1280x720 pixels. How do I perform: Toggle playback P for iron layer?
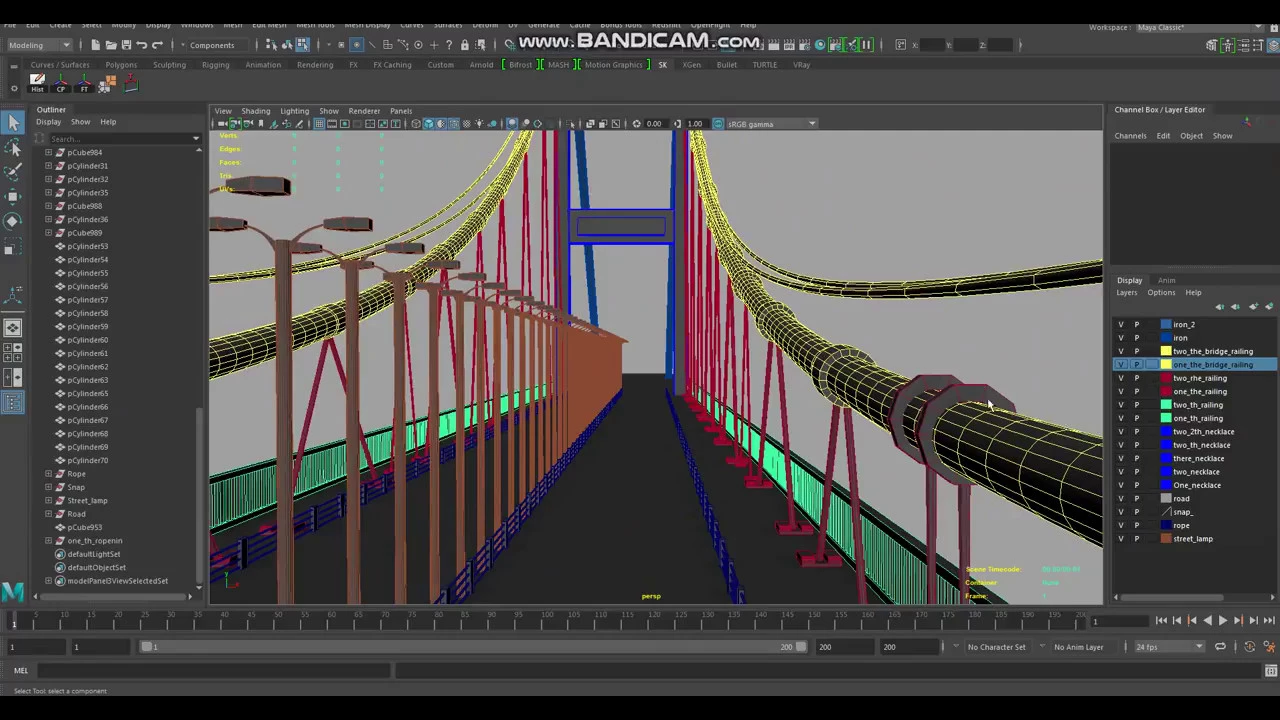tap(1136, 338)
